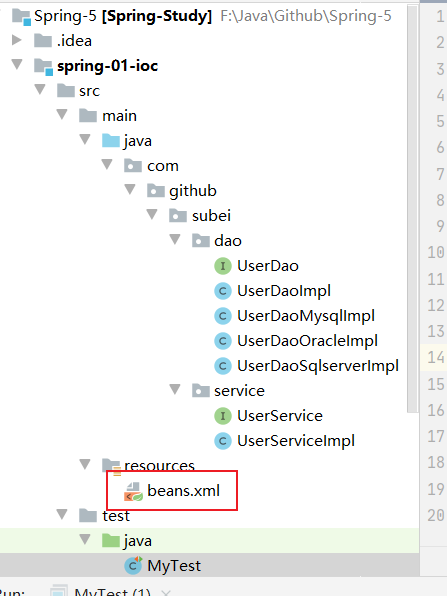The height and width of the screenshot is (596, 447).
Task: Select UserDaoOracleImpl class file
Action: tap(307, 341)
